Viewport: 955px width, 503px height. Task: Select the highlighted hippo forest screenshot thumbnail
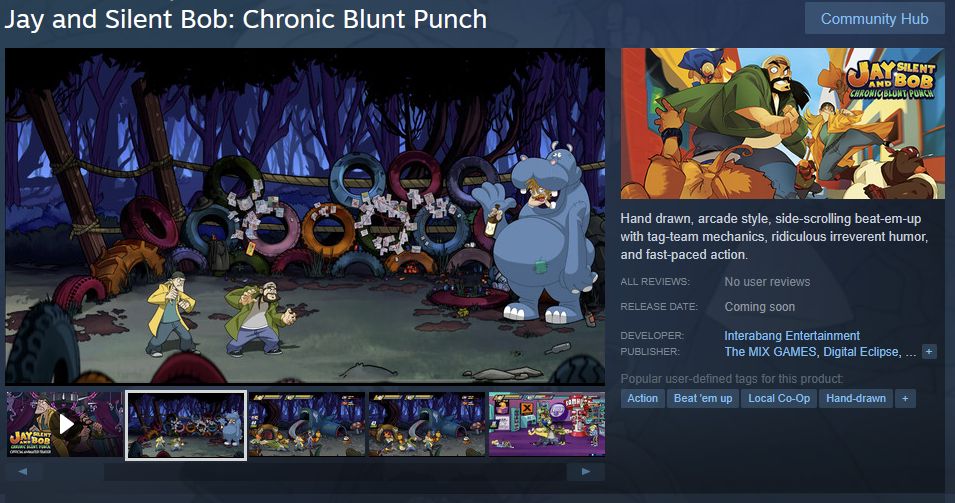pyautogui.click(x=186, y=425)
